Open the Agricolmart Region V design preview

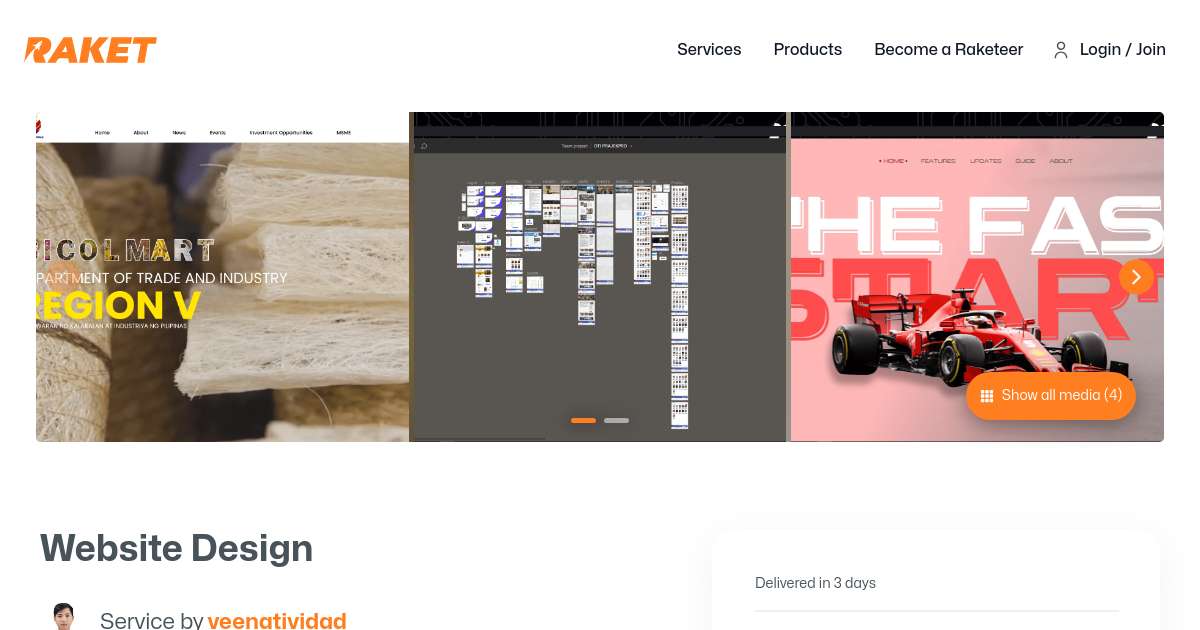(x=222, y=277)
